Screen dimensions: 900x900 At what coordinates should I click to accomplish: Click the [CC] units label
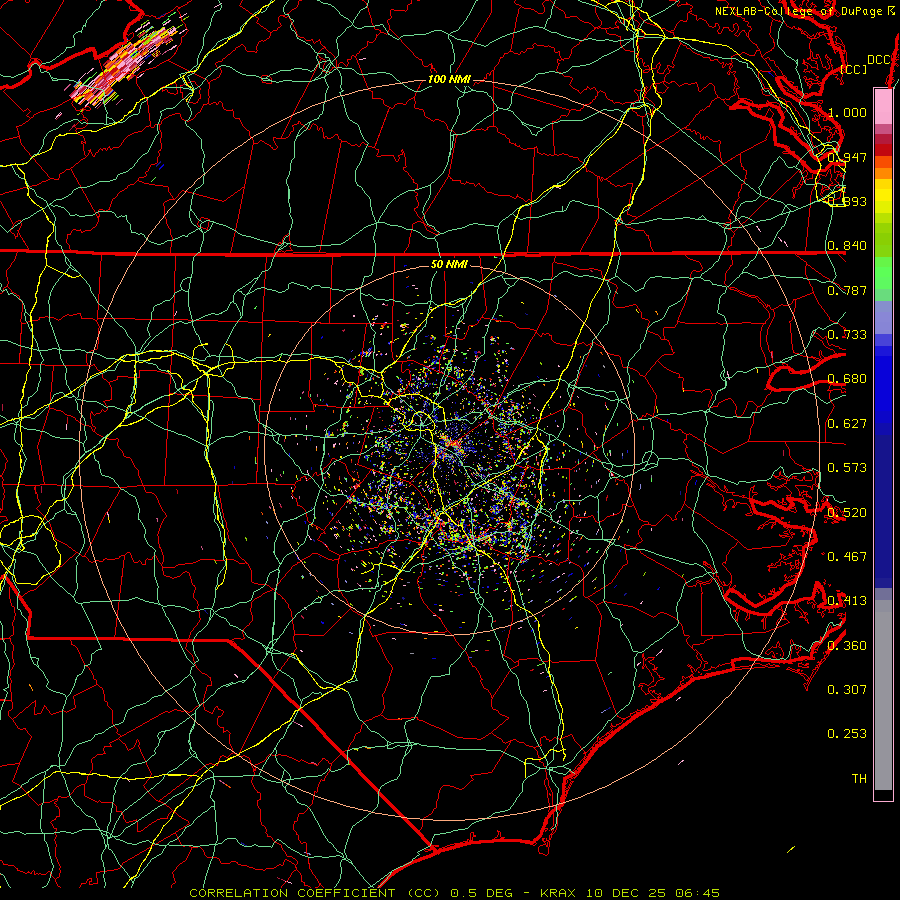click(x=853, y=69)
